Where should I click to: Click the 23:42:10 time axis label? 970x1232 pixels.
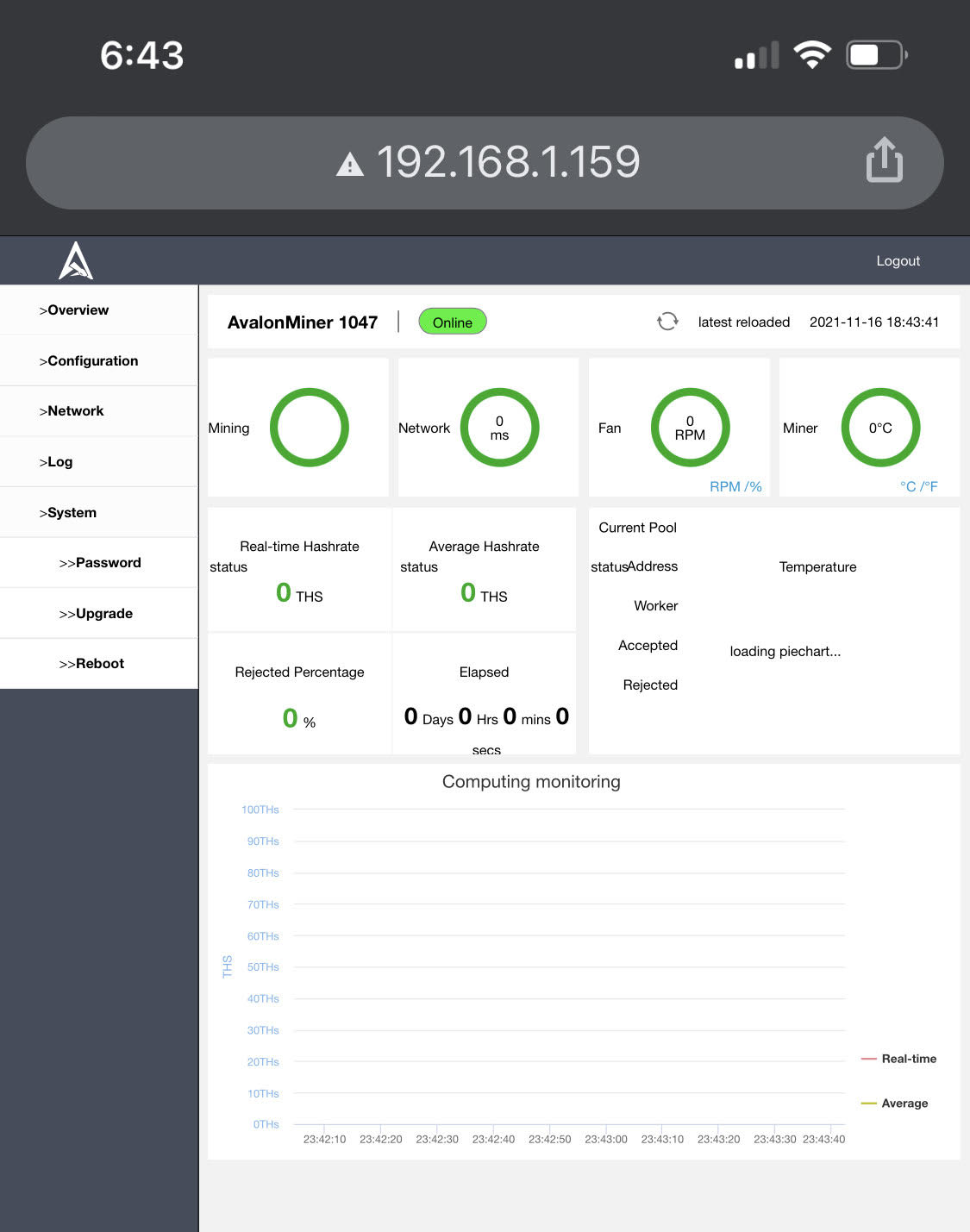[324, 1140]
